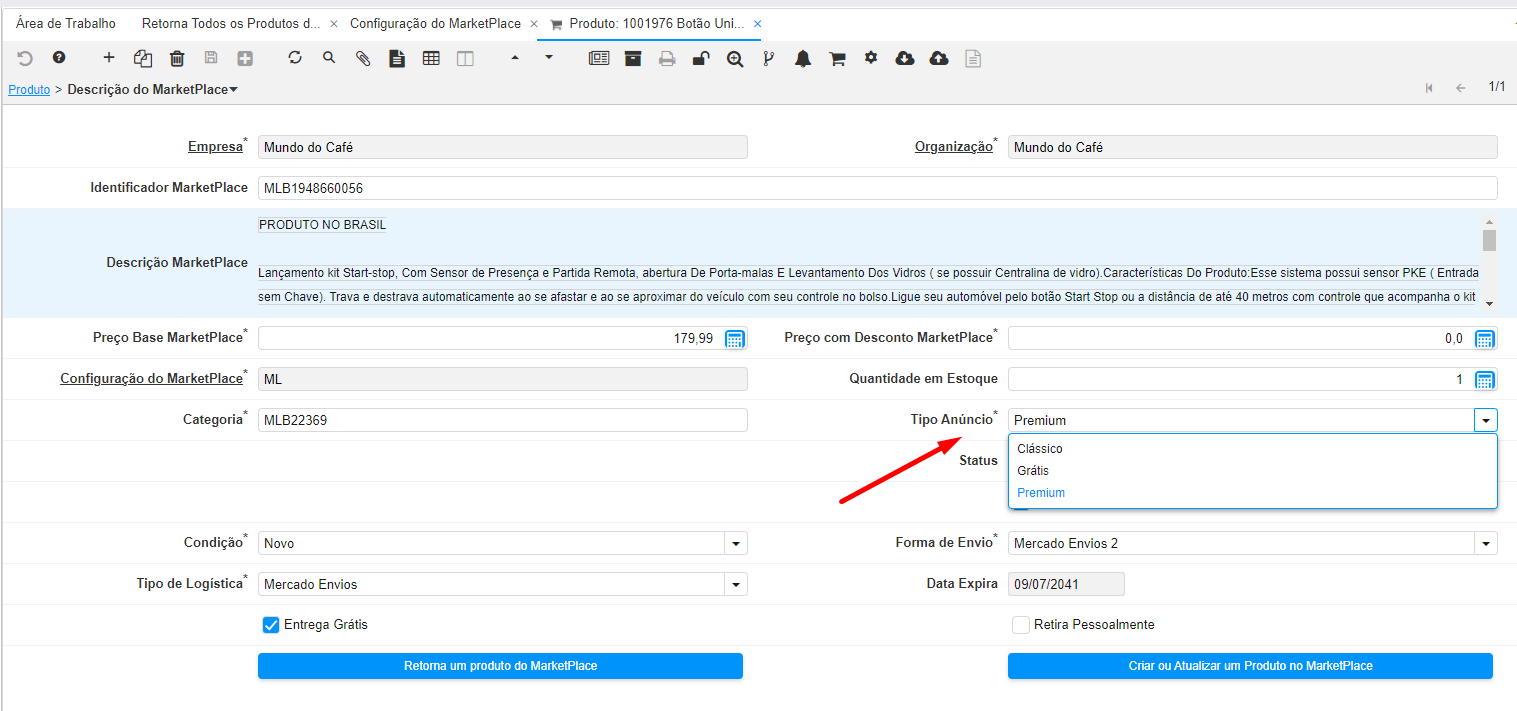1517x711 pixels.
Task: Select Clássico in Tipo Anúncio list
Action: pyautogui.click(x=1040, y=449)
